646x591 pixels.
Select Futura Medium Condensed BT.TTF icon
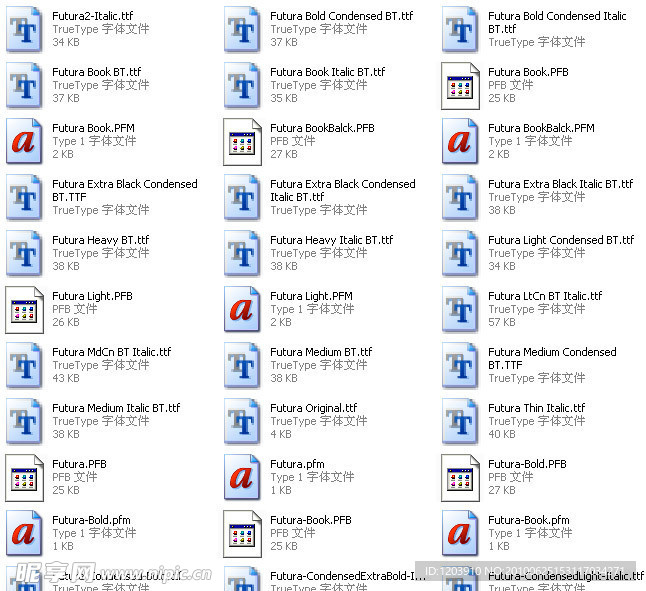[460, 365]
